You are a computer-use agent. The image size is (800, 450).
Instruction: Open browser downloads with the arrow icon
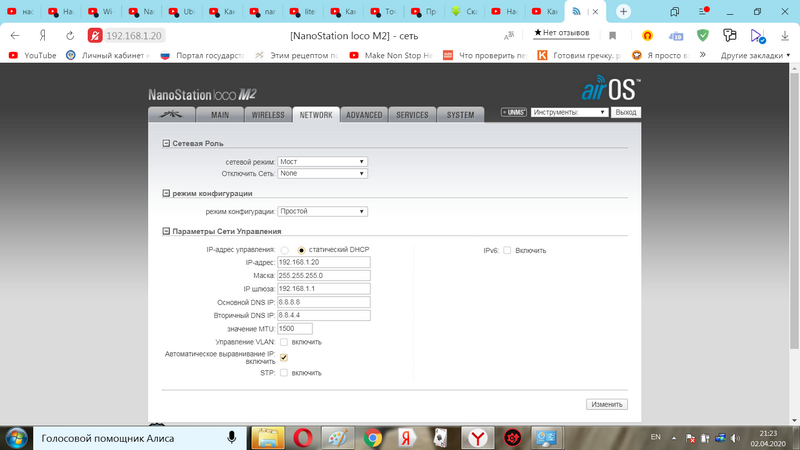coord(785,36)
